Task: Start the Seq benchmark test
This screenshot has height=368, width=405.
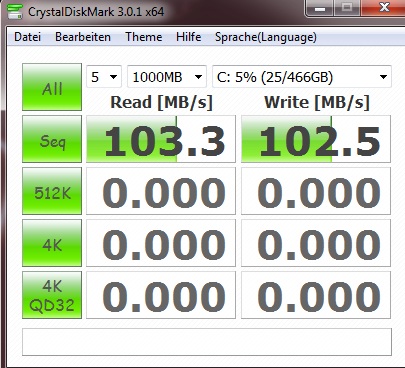Action: (x=52, y=139)
